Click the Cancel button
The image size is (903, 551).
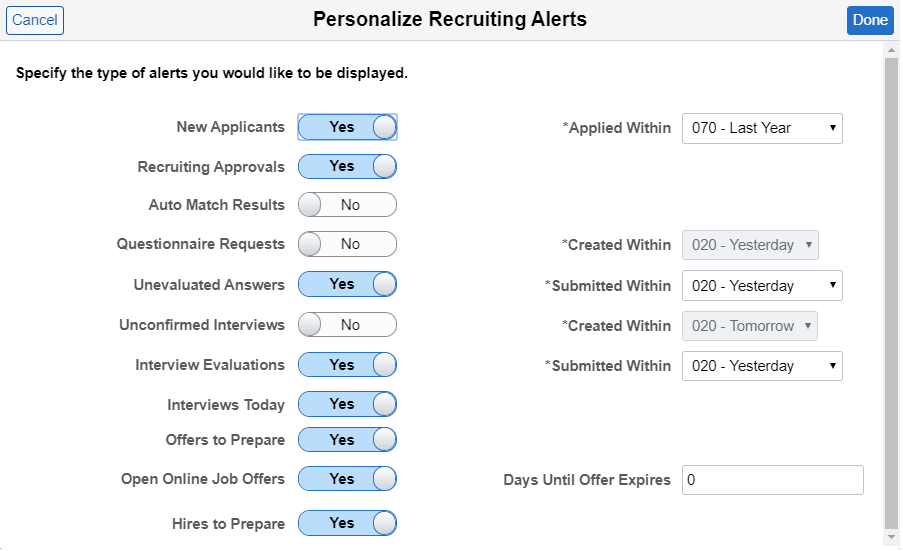click(x=35, y=20)
